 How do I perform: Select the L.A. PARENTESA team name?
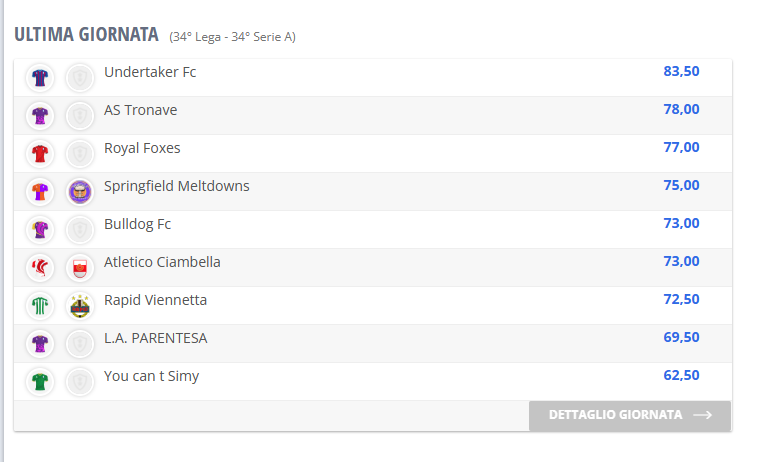(x=155, y=338)
